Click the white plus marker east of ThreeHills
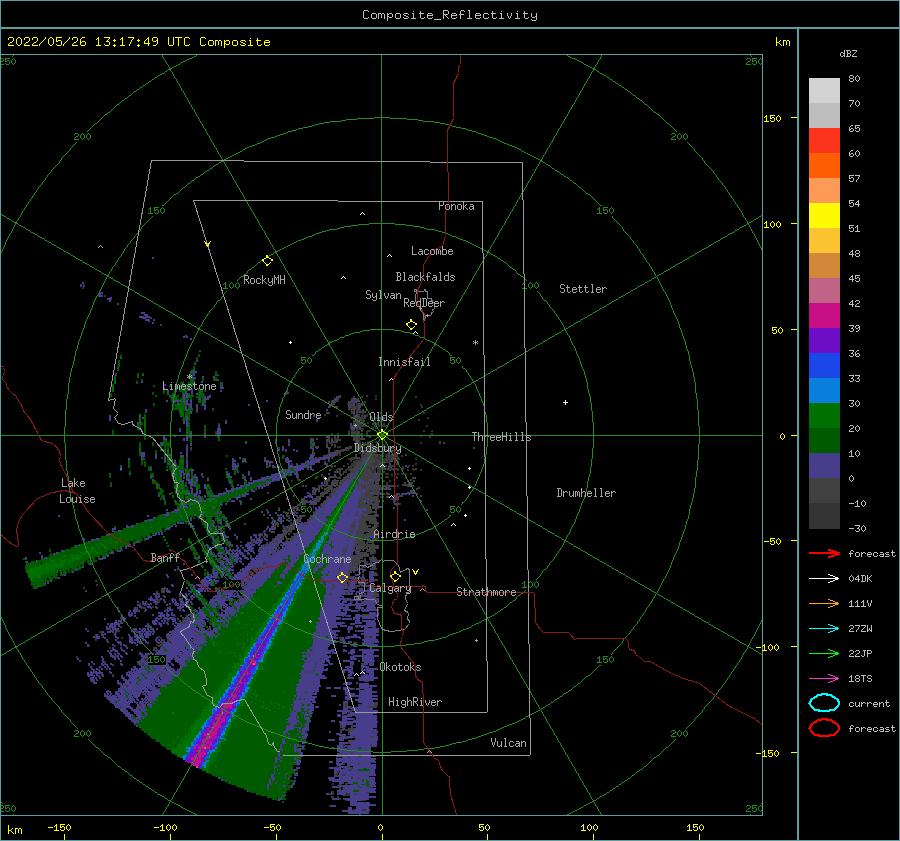The height and width of the screenshot is (841, 900). coord(565,402)
